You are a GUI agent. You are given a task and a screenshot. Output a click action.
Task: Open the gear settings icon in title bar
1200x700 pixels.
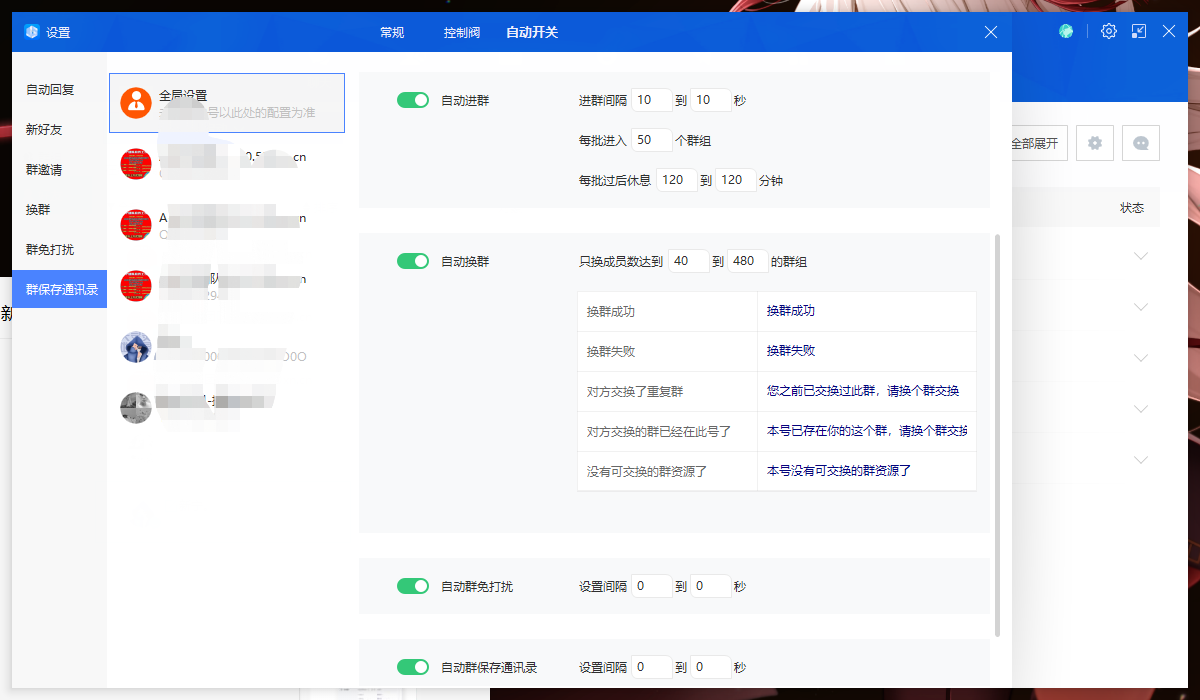(x=1109, y=31)
